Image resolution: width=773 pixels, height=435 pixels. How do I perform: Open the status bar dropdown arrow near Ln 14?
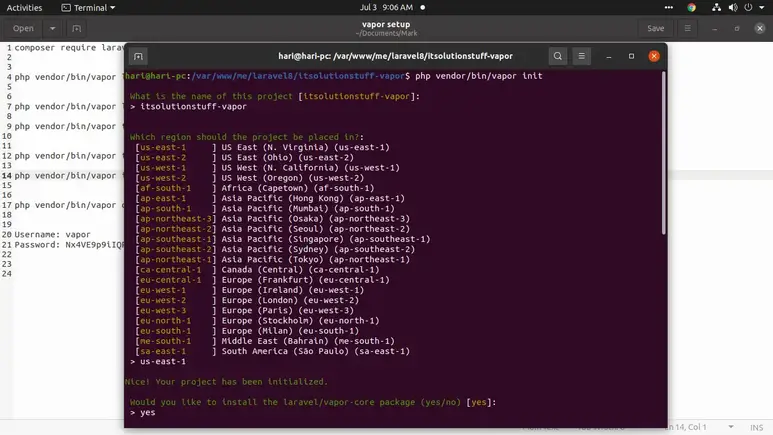731,427
